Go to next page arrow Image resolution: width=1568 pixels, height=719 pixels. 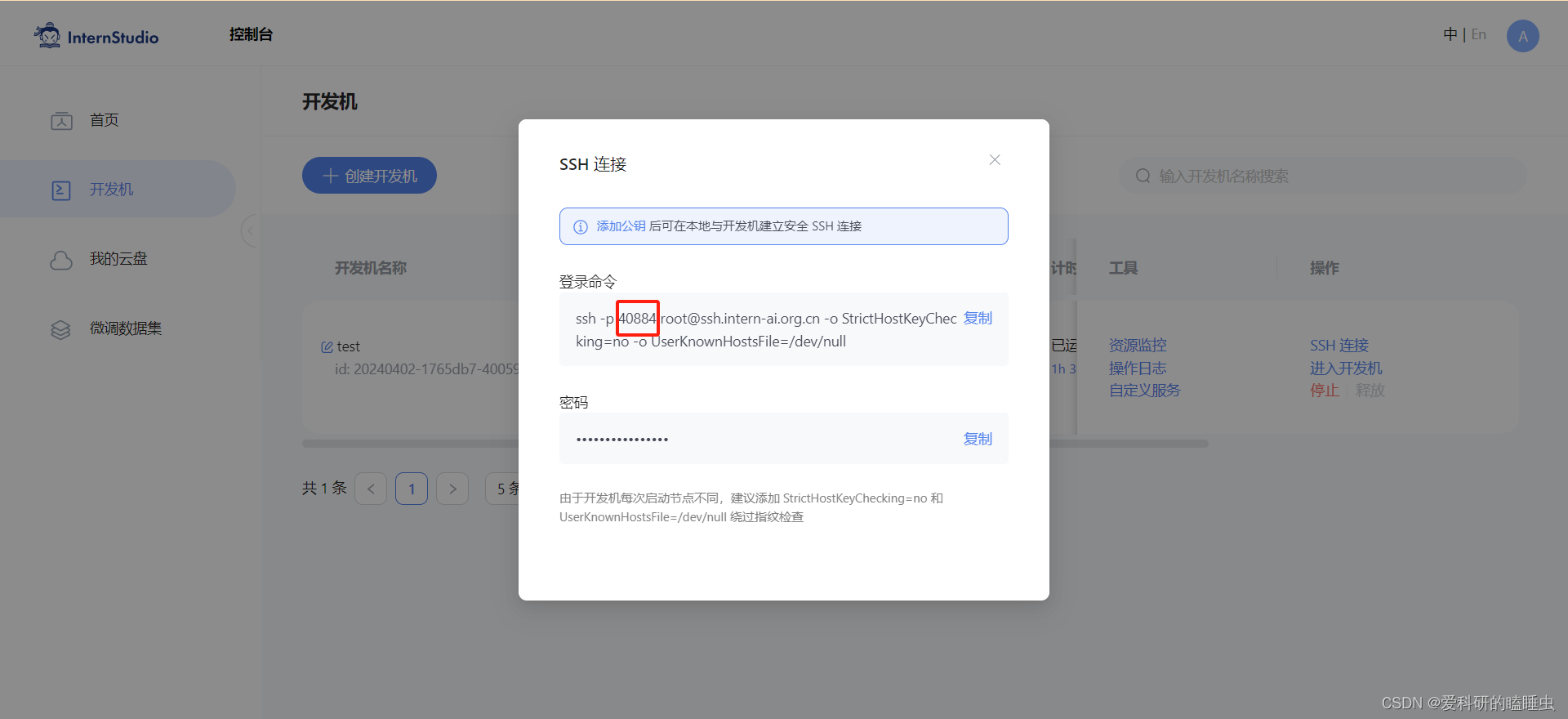pos(452,489)
